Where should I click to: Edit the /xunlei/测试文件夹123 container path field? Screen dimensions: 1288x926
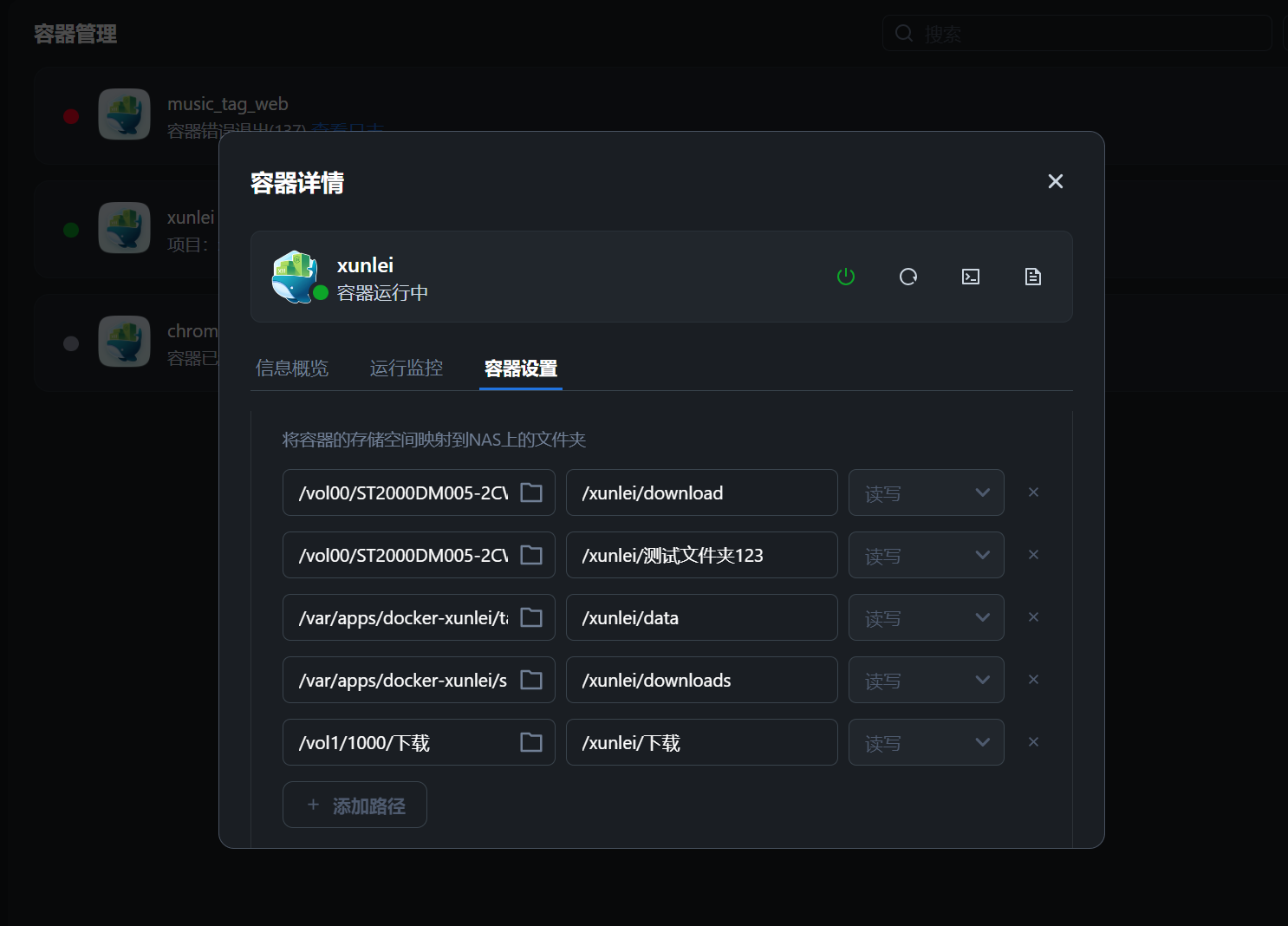(702, 555)
